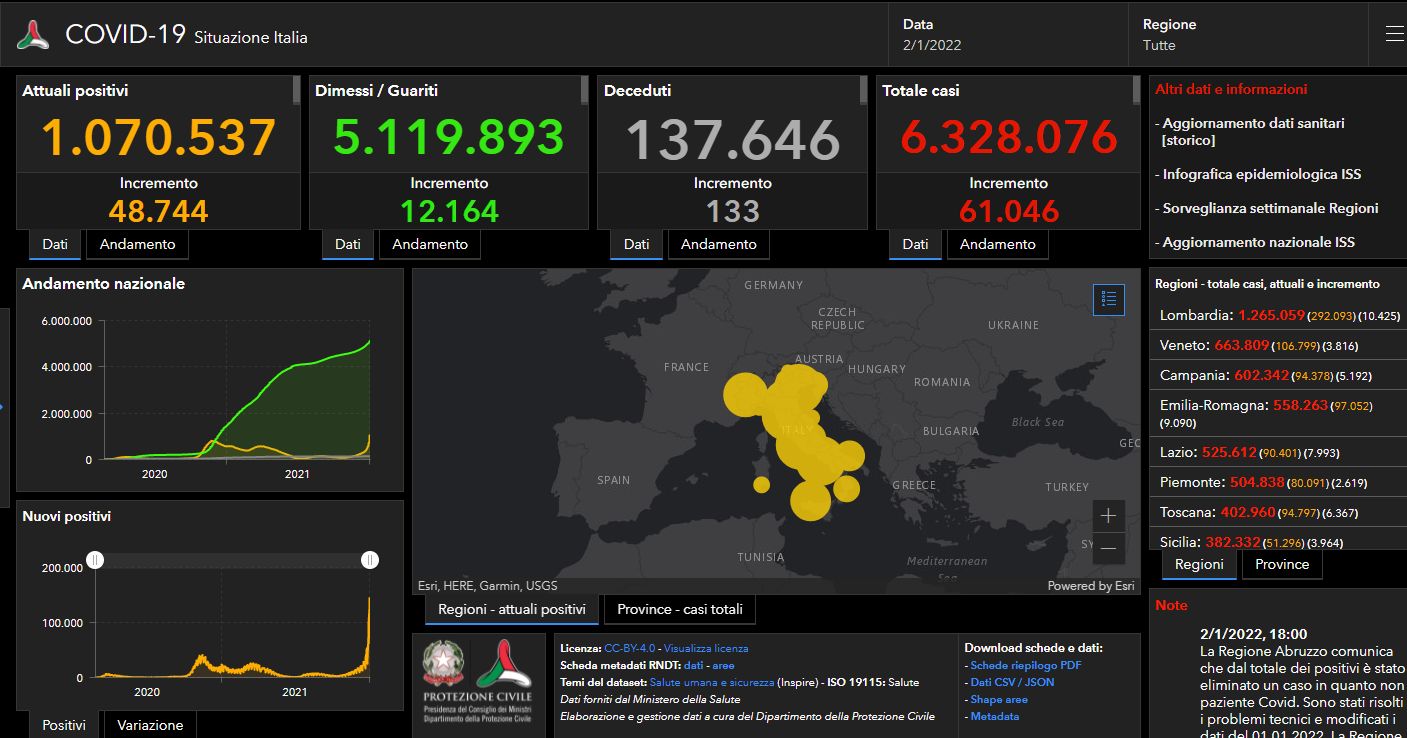1407x738 pixels.
Task: Zoom out on the map
Action: (x=1108, y=548)
